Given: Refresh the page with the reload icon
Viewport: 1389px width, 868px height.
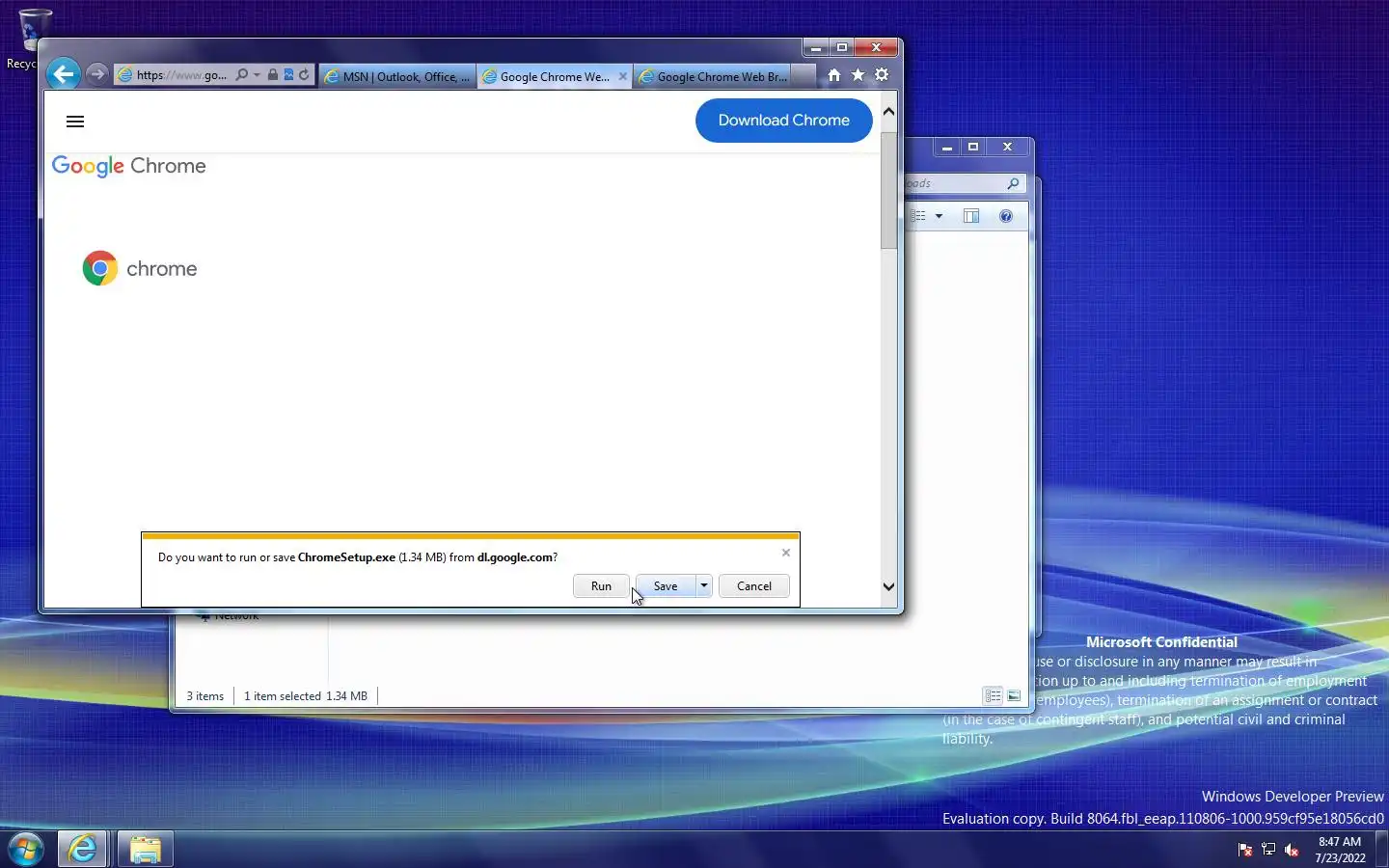Looking at the screenshot, I should click(304, 75).
